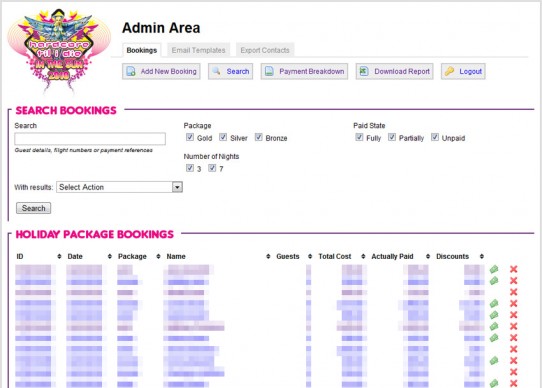The width and height of the screenshot is (542, 388).
Task: Open the Select Action dropdown
Action: point(119,187)
